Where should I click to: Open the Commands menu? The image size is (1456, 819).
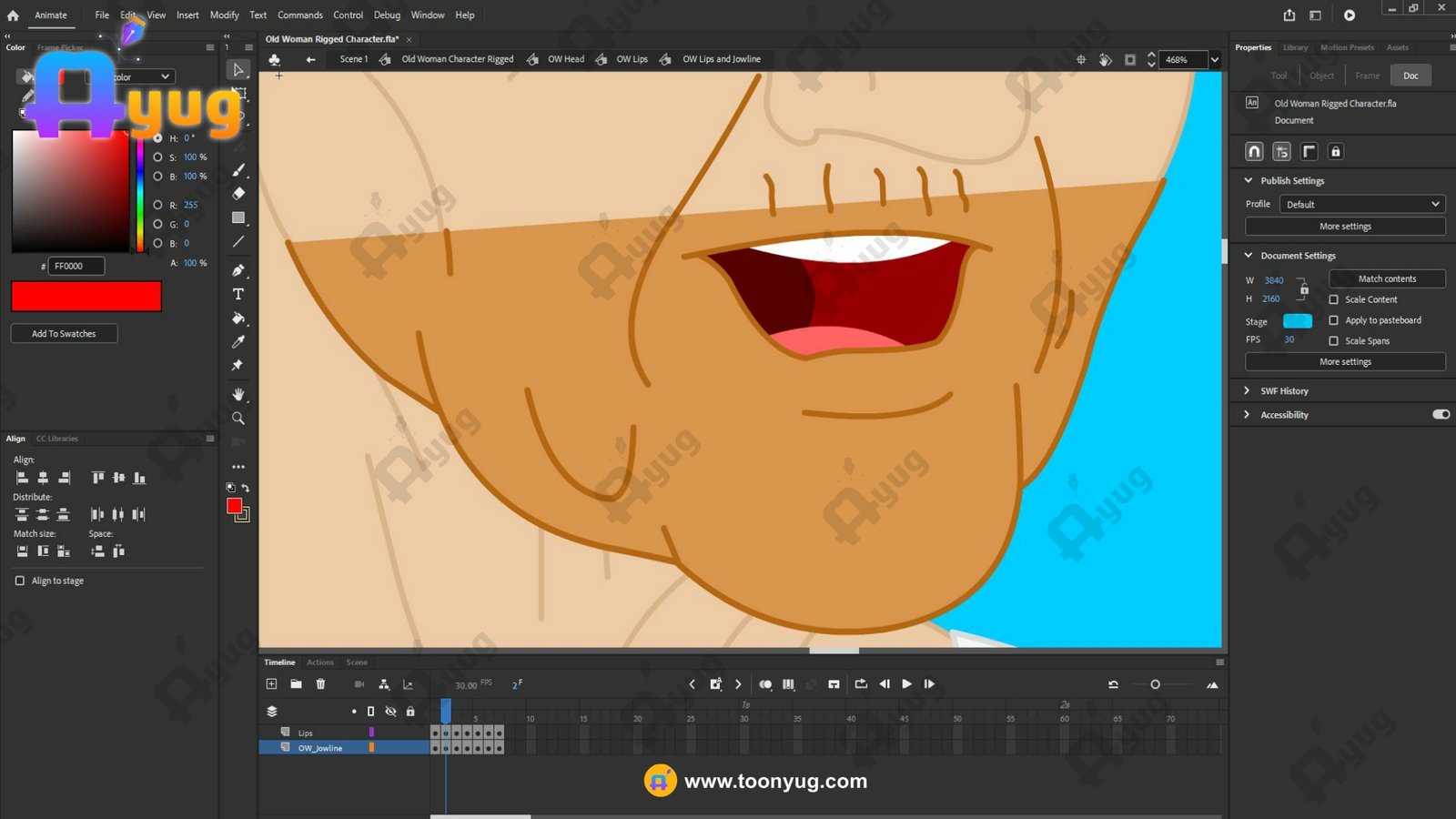pyautogui.click(x=300, y=15)
